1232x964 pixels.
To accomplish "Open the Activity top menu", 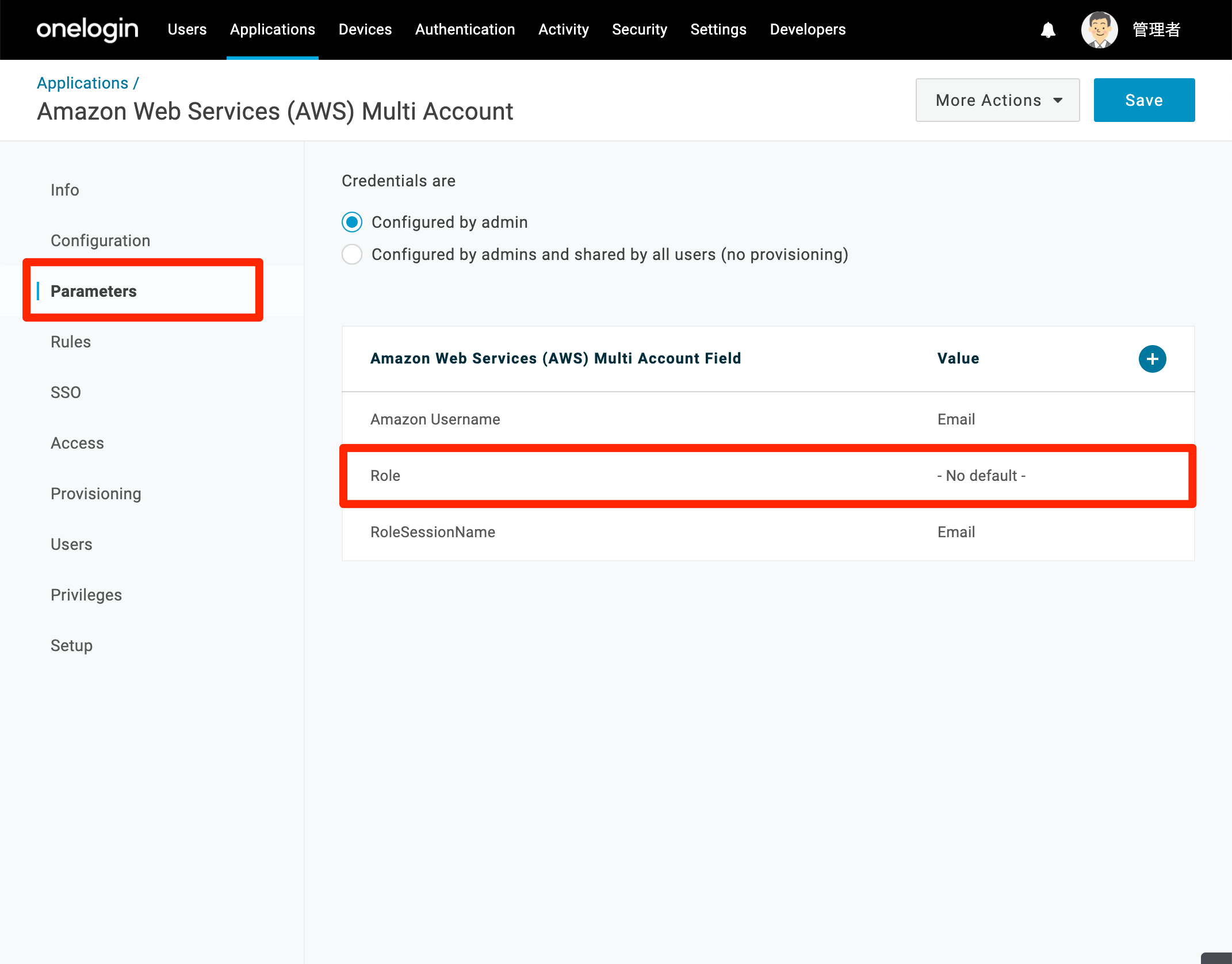I will tap(564, 29).
